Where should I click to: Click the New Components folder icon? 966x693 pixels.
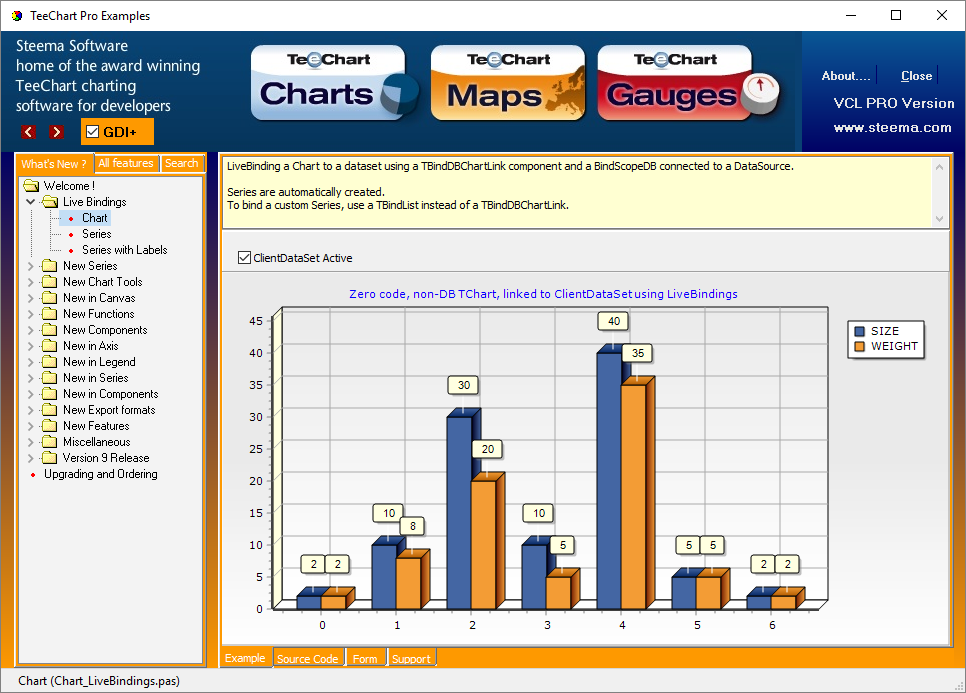(x=49, y=330)
